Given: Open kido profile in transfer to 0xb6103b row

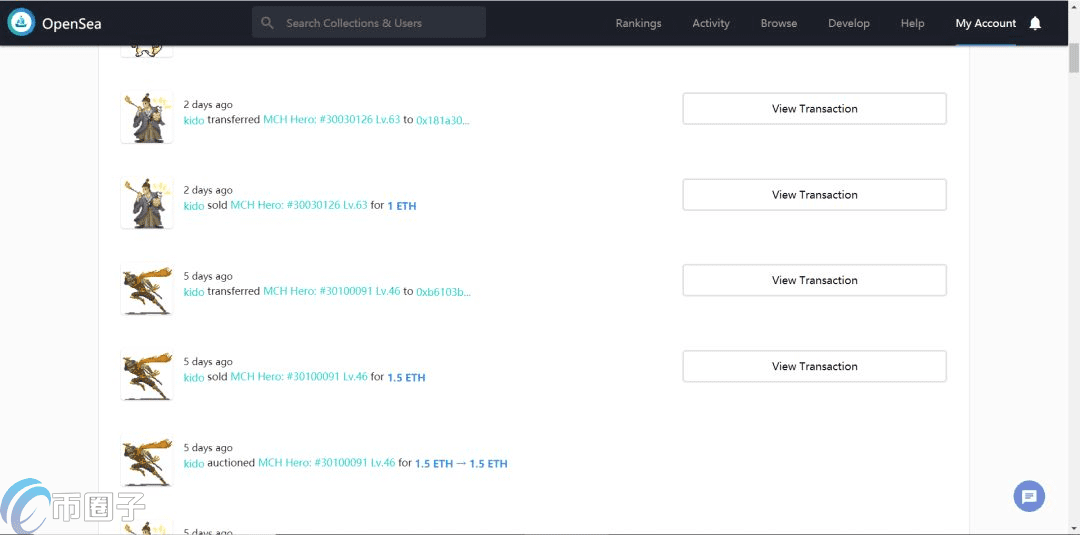Looking at the screenshot, I should pos(194,291).
